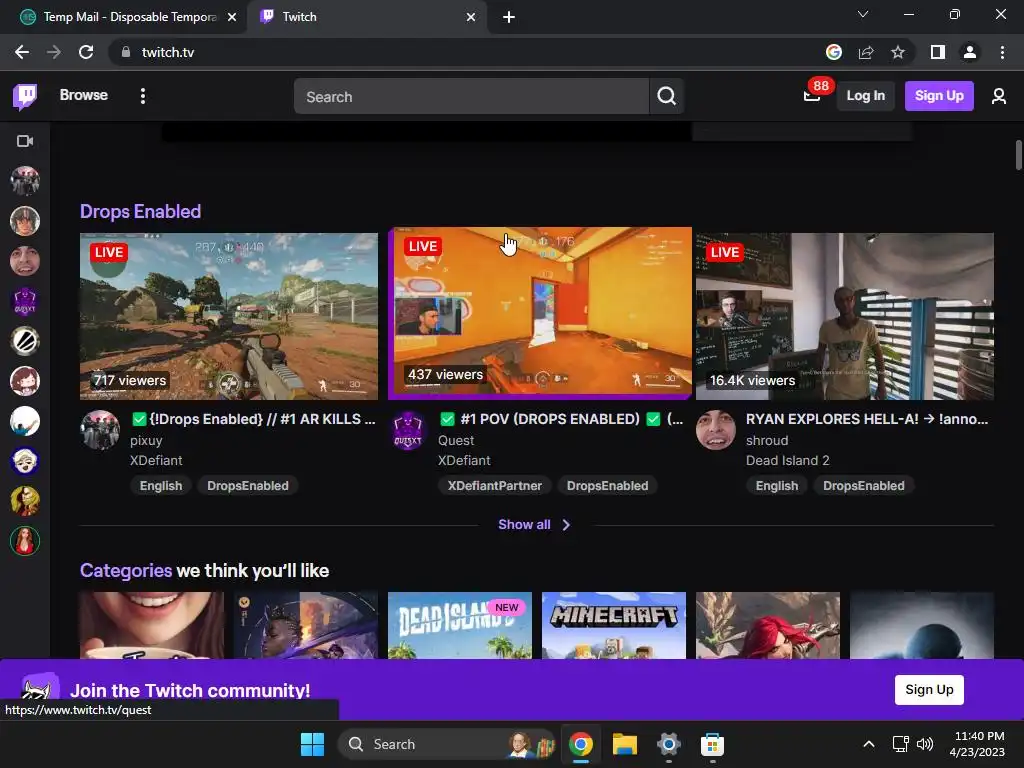The image size is (1024, 768).
Task: Bookmark this page with the star icon
Action: (x=898, y=52)
